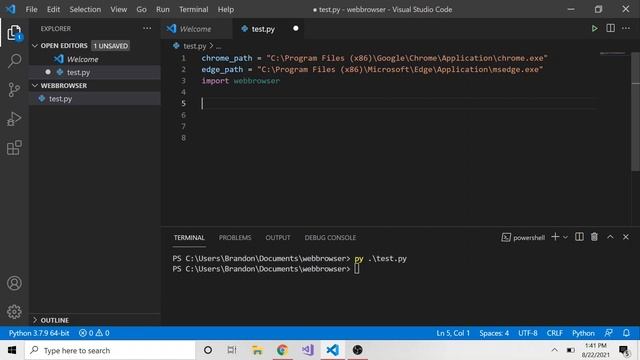Click VS Code blue icon on taskbar

pyautogui.click(x=332, y=350)
